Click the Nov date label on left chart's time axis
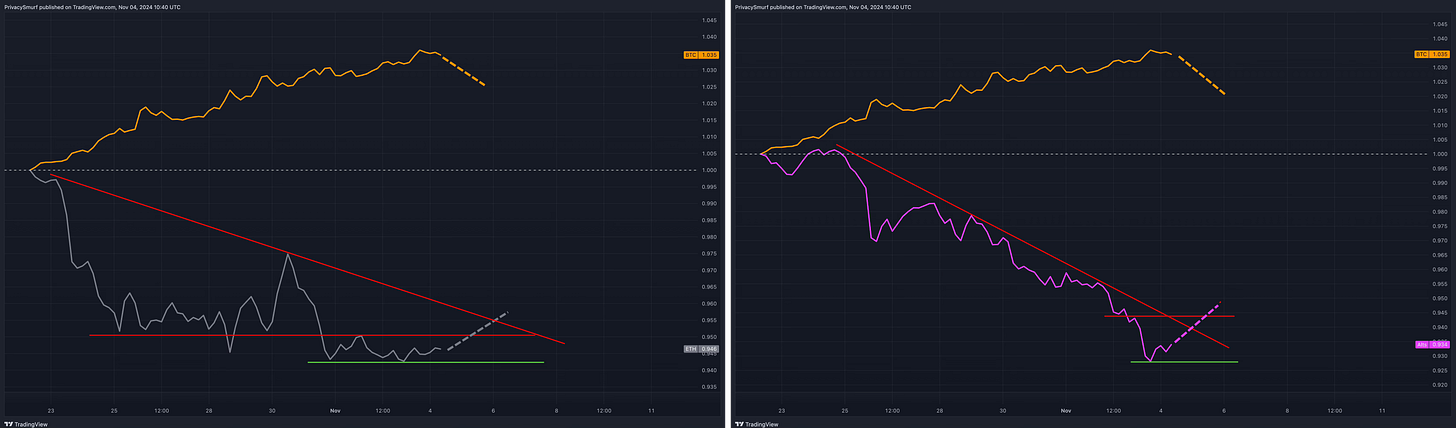Image resolution: width=1456 pixels, height=428 pixels. pyautogui.click(x=336, y=410)
